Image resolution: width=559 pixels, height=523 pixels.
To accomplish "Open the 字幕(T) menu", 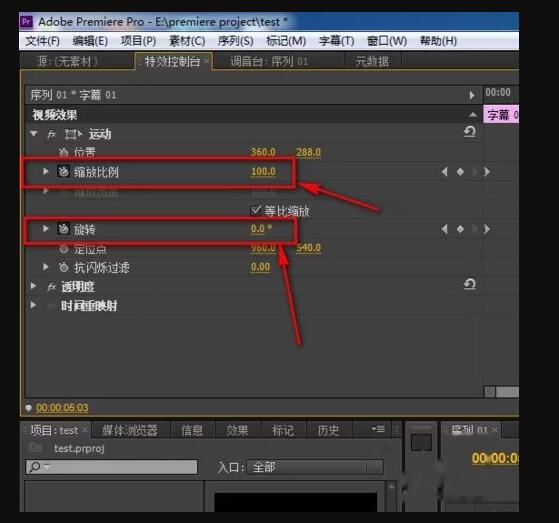I will pyautogui.click(x=336, y=41).
